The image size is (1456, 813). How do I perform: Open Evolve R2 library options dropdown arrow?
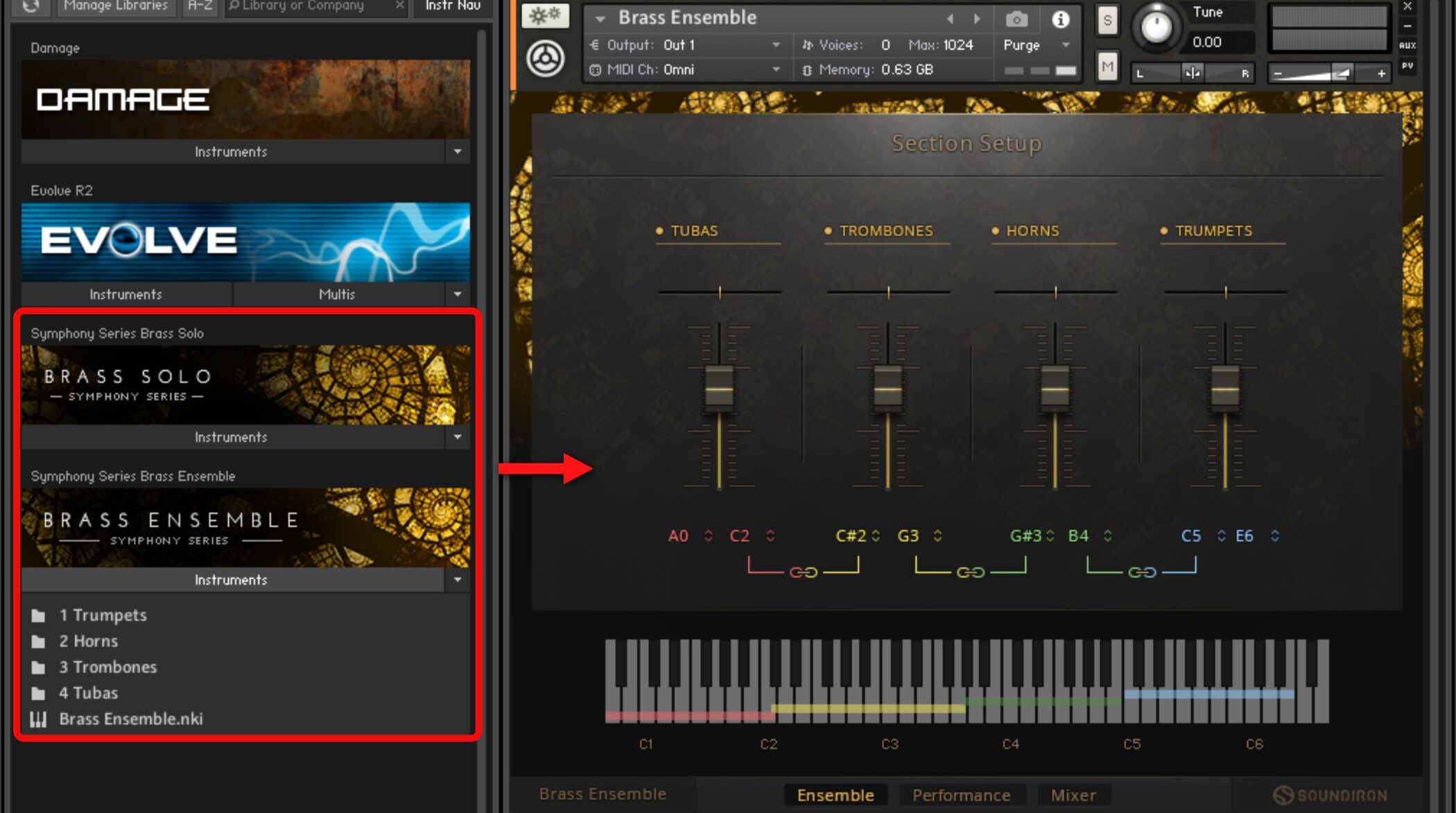coord(458,295)
